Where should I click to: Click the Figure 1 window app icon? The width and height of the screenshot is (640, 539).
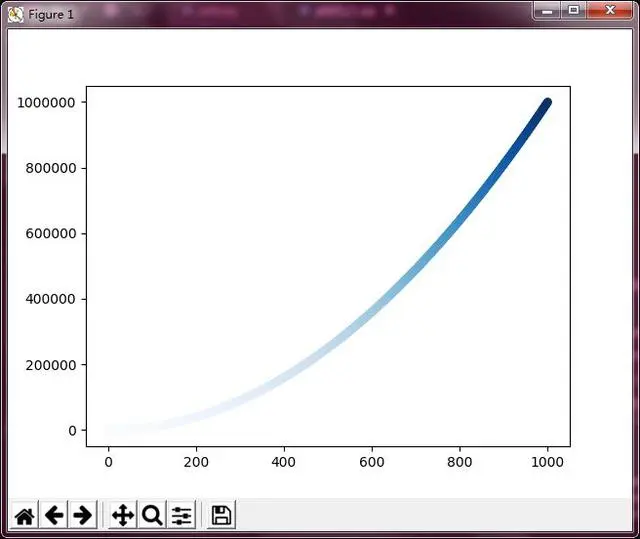[16, 15]
